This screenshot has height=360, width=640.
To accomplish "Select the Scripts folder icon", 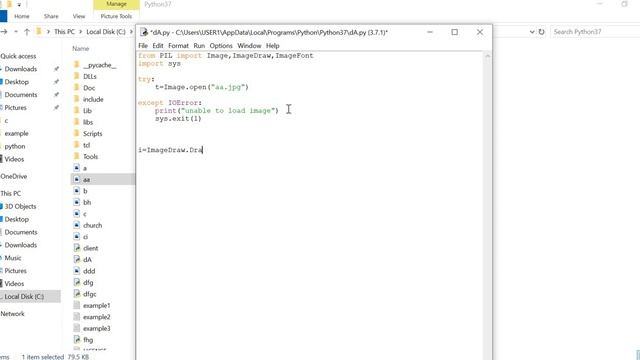I will pyautogui.click(x=76, y=133).
